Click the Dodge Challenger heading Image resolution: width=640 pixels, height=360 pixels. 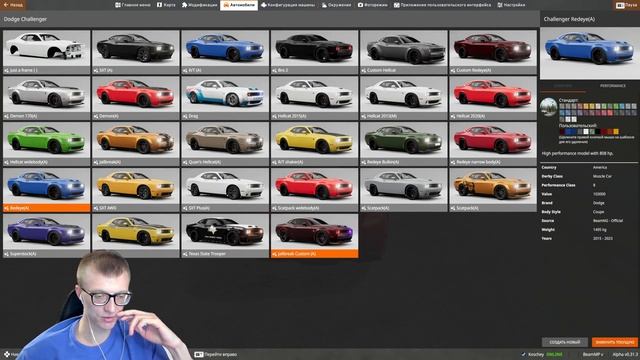coord(25,19)
